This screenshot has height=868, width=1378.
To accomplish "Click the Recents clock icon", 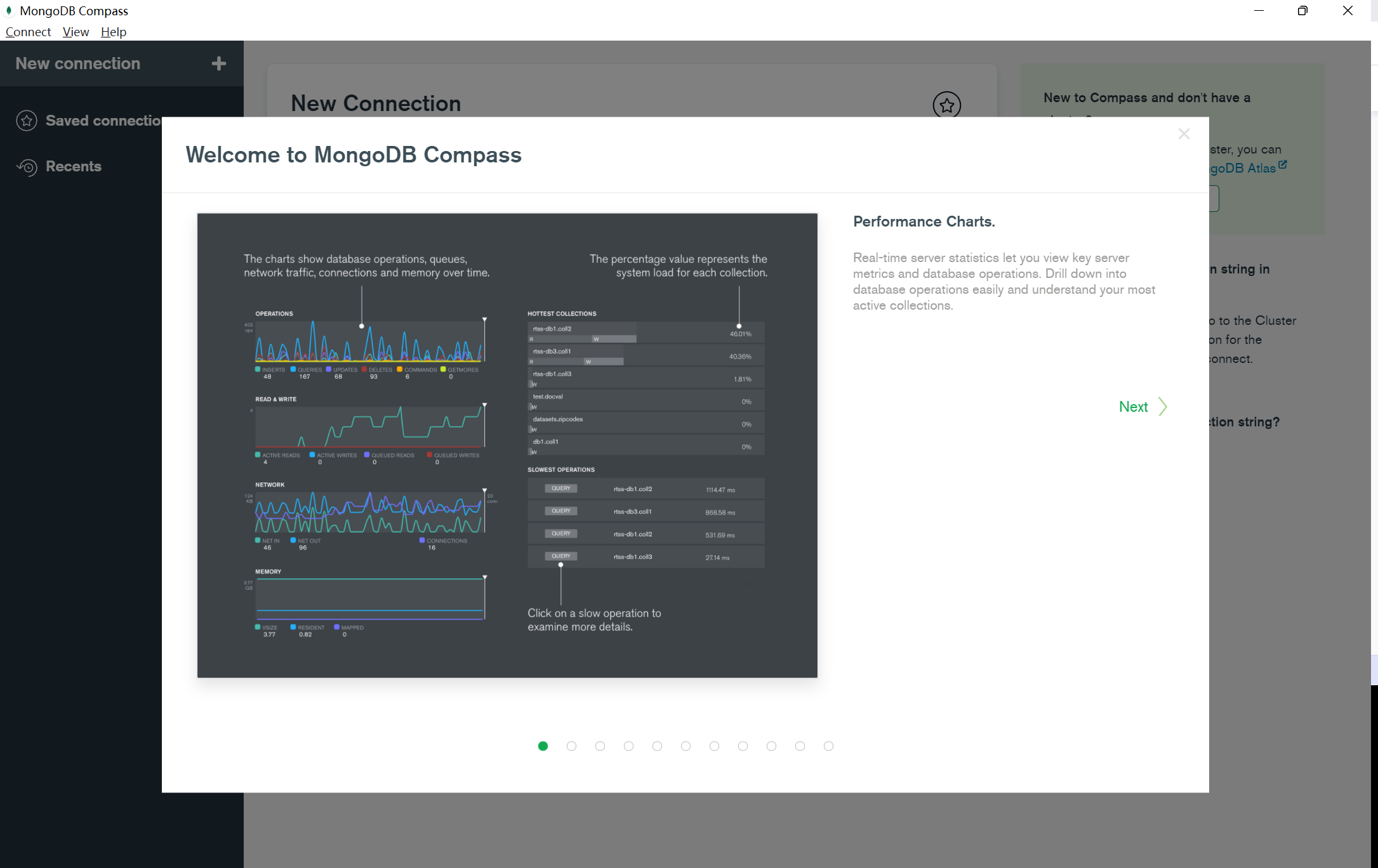I will (27, 167).
